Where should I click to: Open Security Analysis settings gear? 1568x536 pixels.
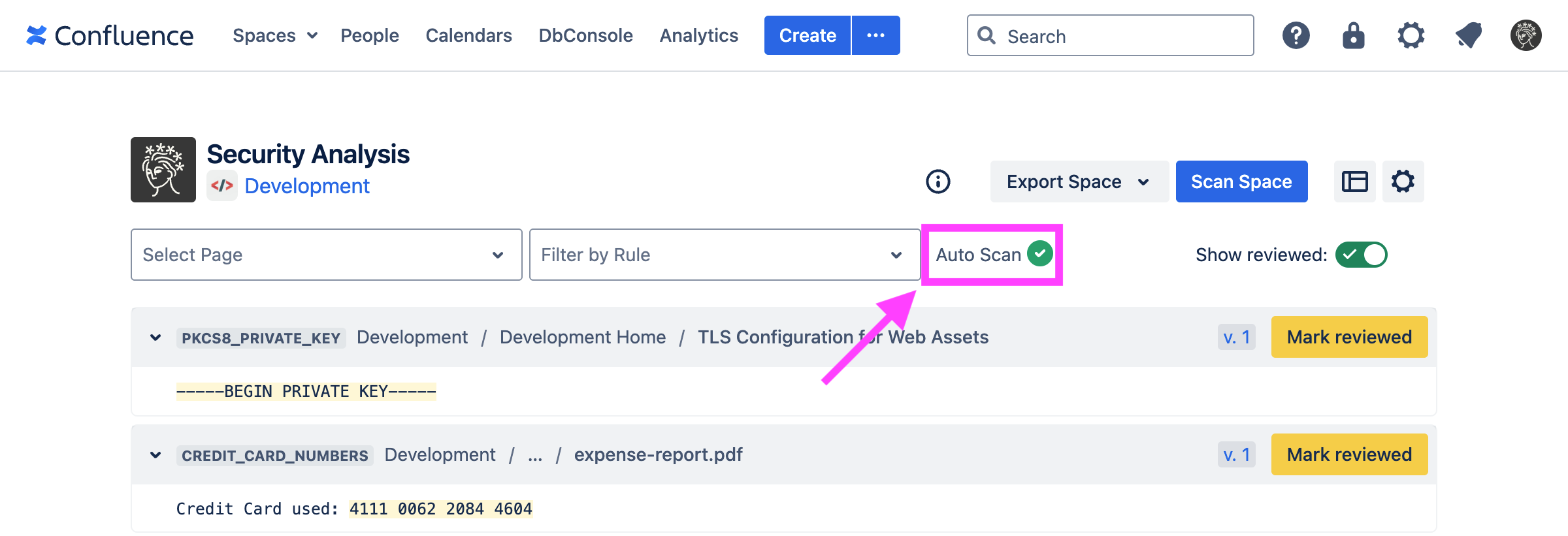pyautogui.click(x=1403, y=181)
